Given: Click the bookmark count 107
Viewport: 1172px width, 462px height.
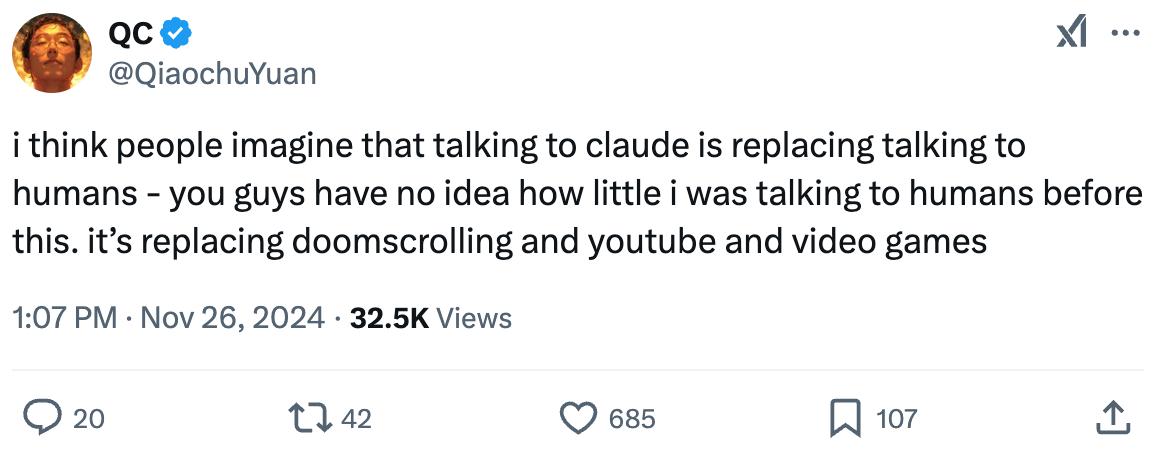Looking at the screenshot, I should 896,418.
